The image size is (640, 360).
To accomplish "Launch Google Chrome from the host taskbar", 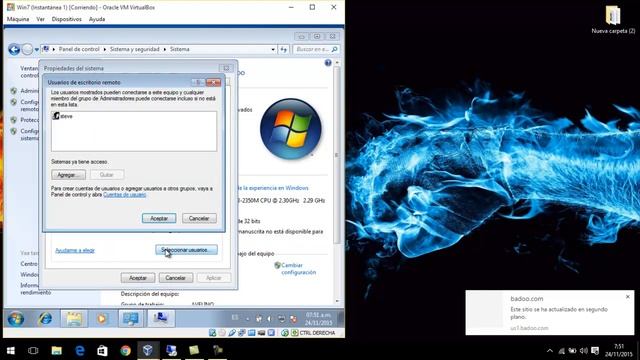I will pyautogui.click(x=125, y=350).
